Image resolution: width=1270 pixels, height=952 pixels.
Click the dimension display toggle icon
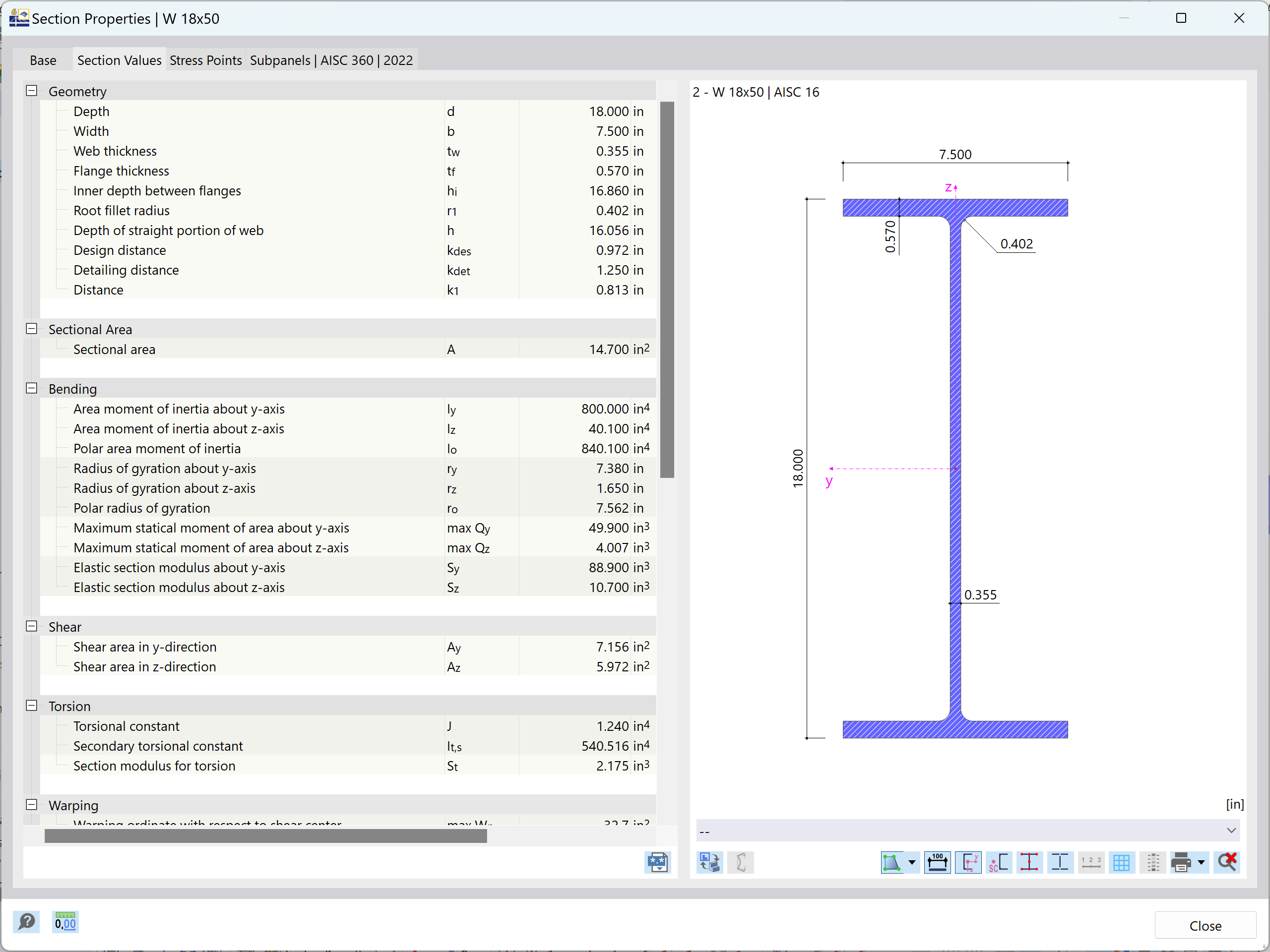[x=937, y=862]
